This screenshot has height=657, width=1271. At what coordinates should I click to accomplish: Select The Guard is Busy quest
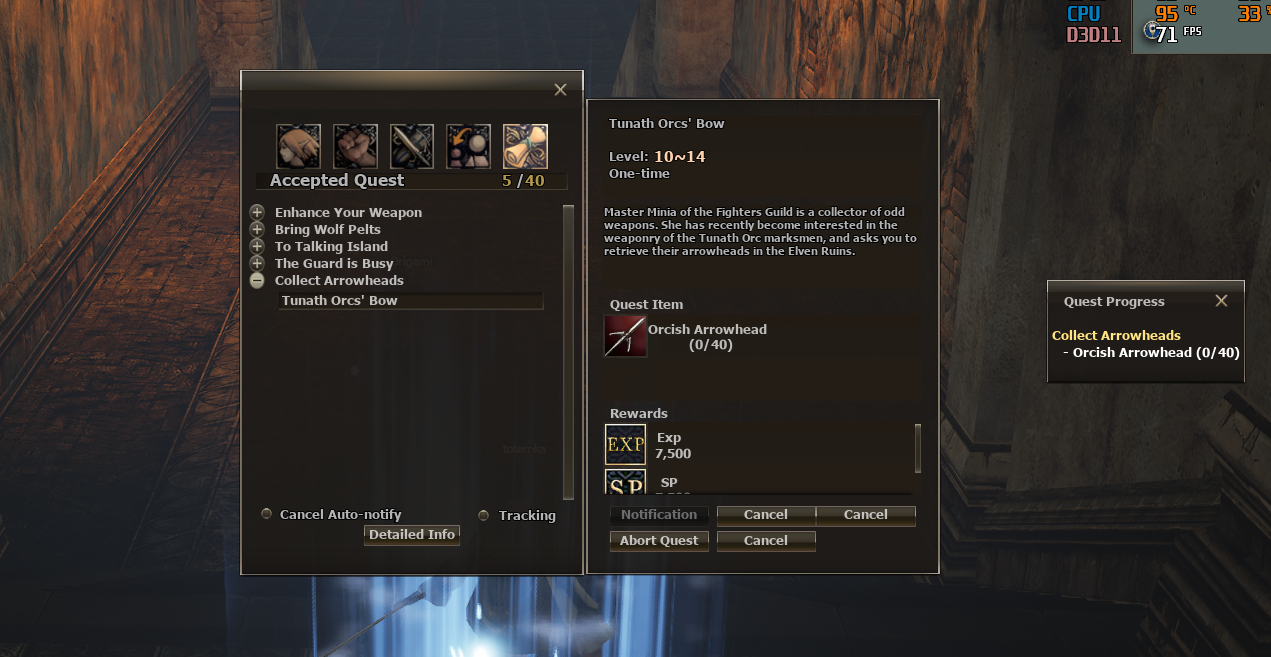click(334, 263)
